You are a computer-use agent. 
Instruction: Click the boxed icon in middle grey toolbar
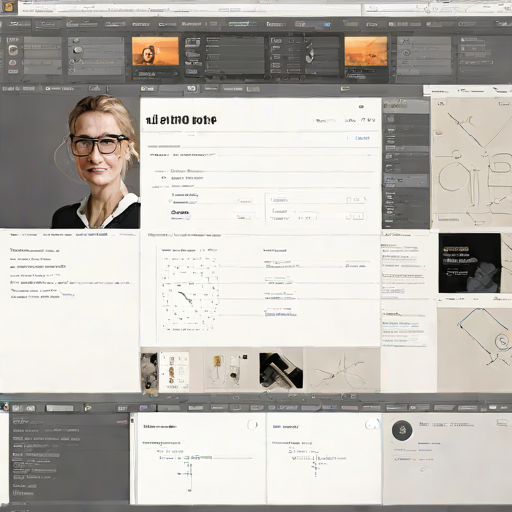(x=191, y=88)
